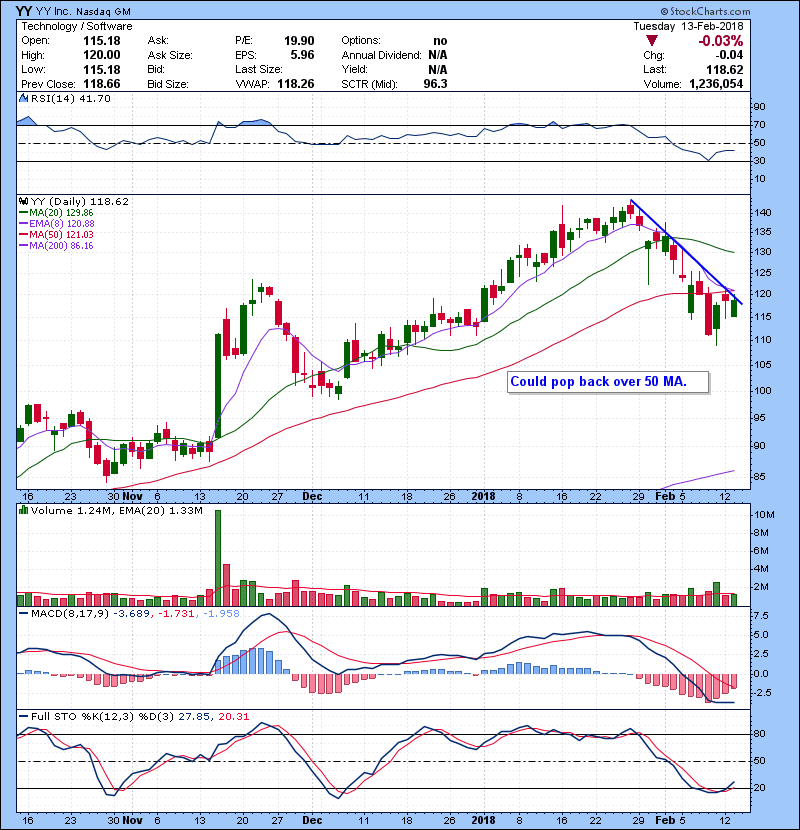Click the Ask Size label
Image resolution: width=800 pixels, height=830 pixels.
coord(170,55)
